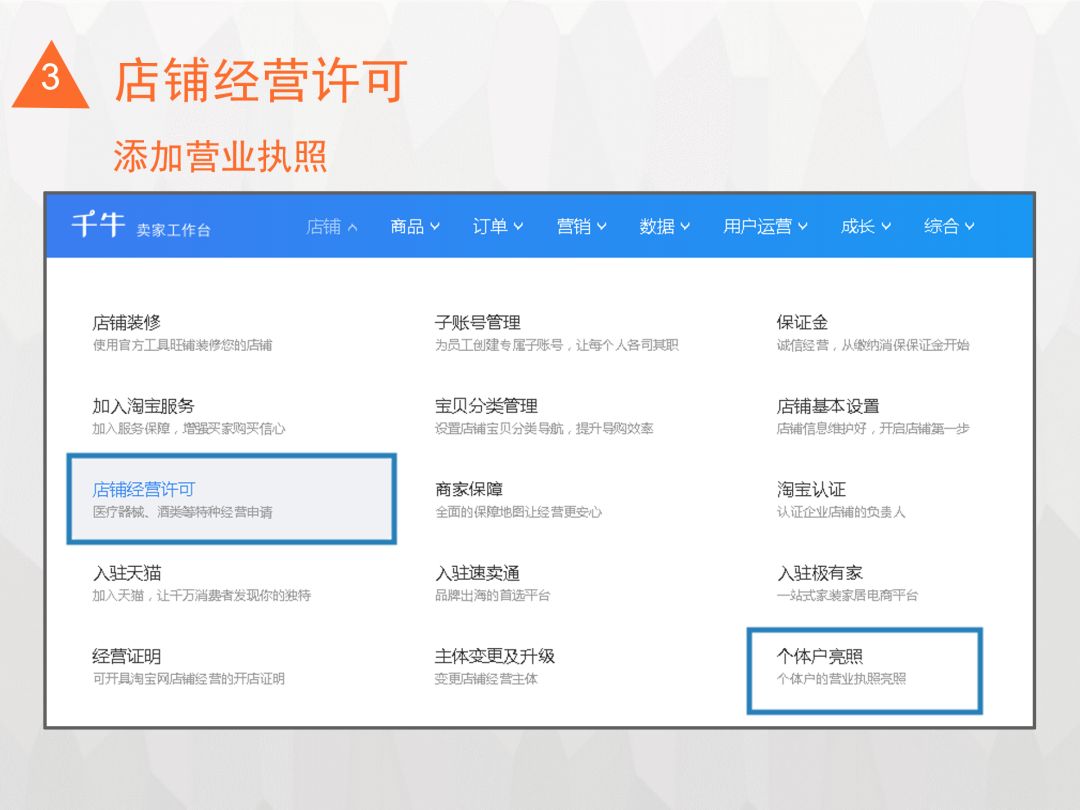This screenshot has width=1080, height=810.
Task: Expand the 综合 dropdown chevron
Action: [x=969, y=226]
